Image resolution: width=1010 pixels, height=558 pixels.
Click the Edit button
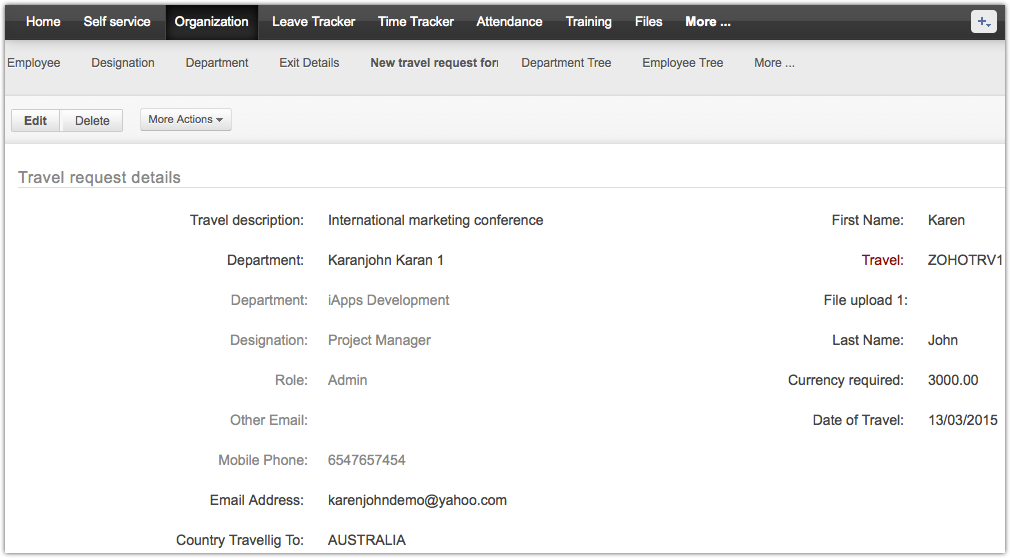click(36, 121)
